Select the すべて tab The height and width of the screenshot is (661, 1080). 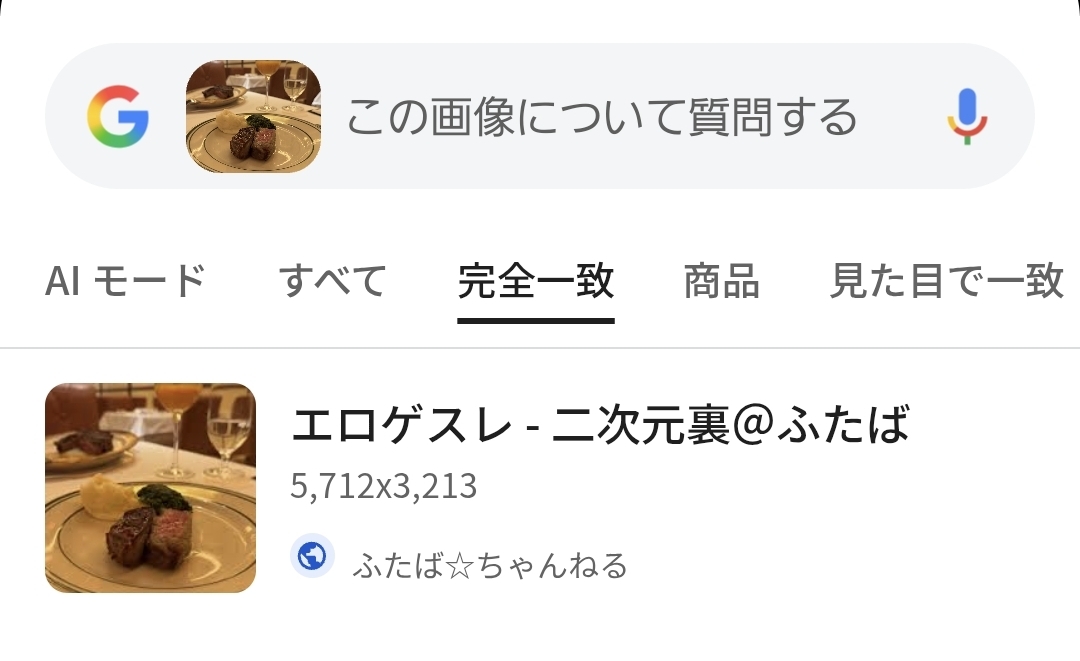332,280
